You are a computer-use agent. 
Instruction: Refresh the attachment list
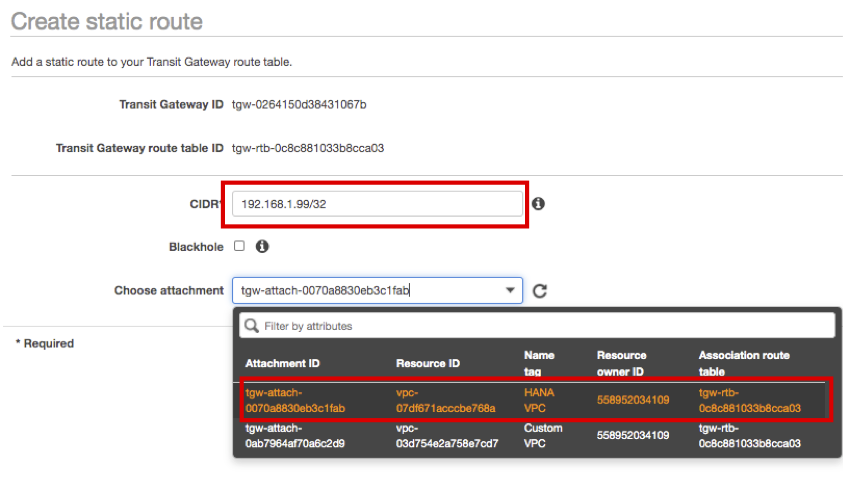(540, 291)
